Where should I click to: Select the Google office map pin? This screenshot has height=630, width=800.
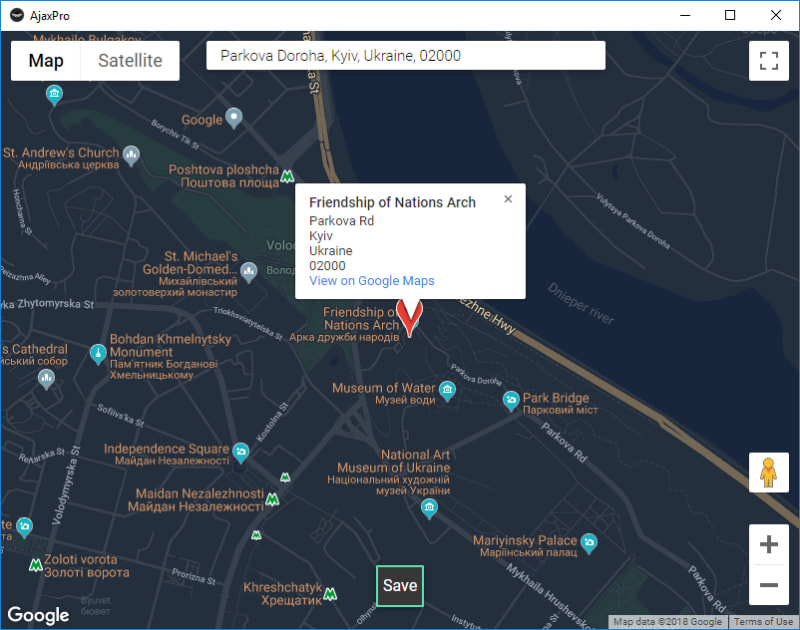coord(234,118)
